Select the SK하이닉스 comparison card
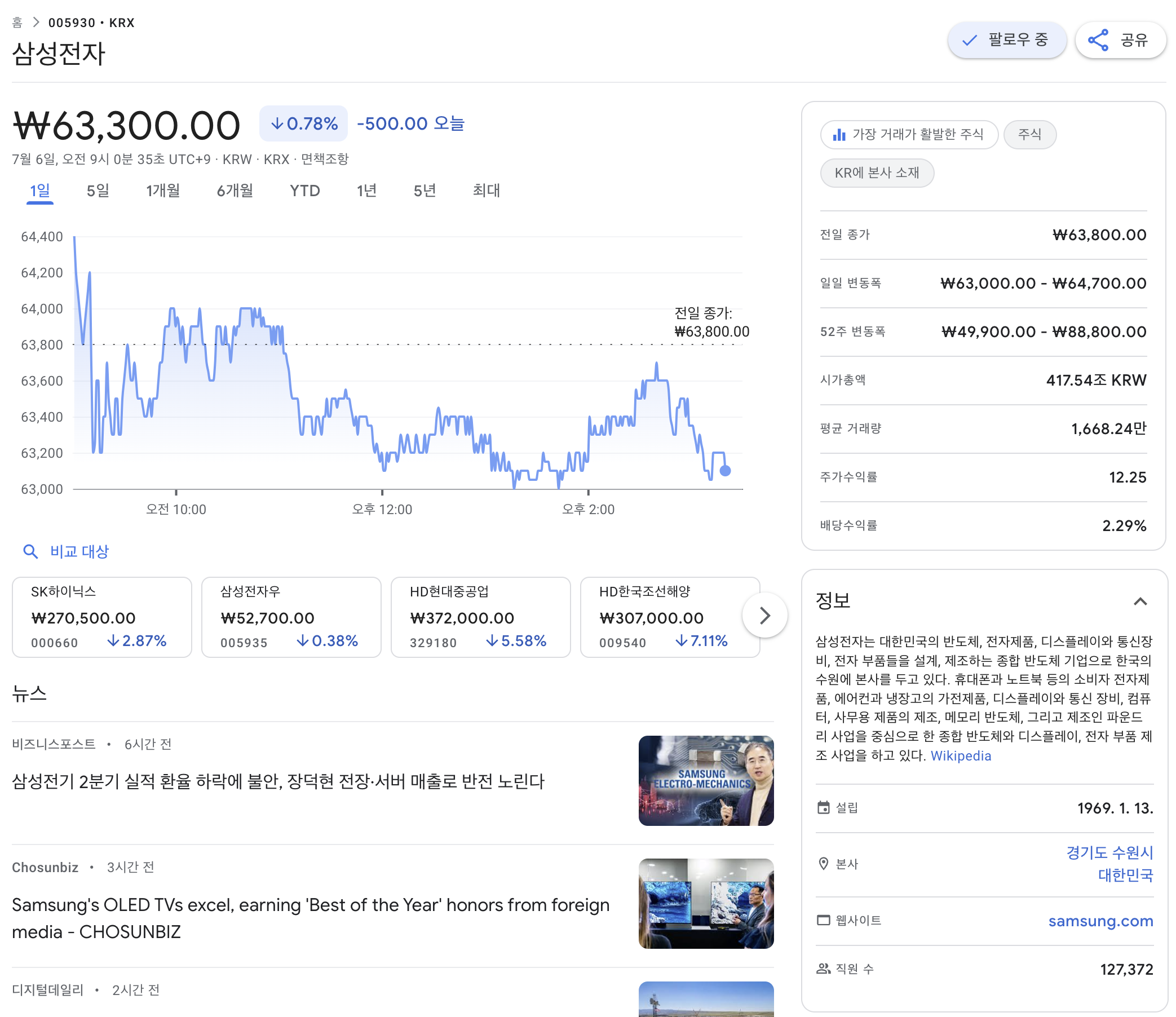 tap(101, 616)
